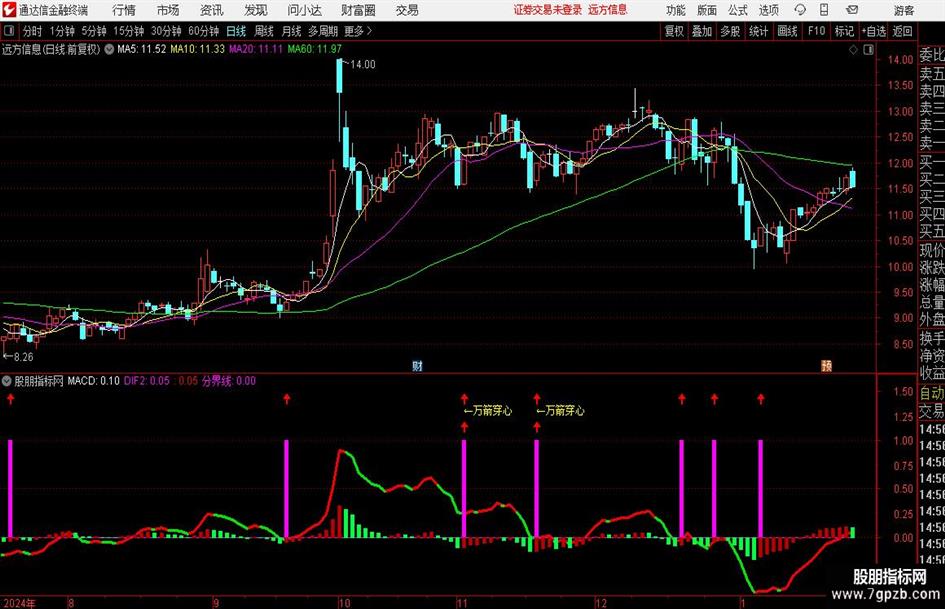Open the 资讯 menu
Image resolution: width=945 pixels, height=609 pixels.
[x=212, y=10]
